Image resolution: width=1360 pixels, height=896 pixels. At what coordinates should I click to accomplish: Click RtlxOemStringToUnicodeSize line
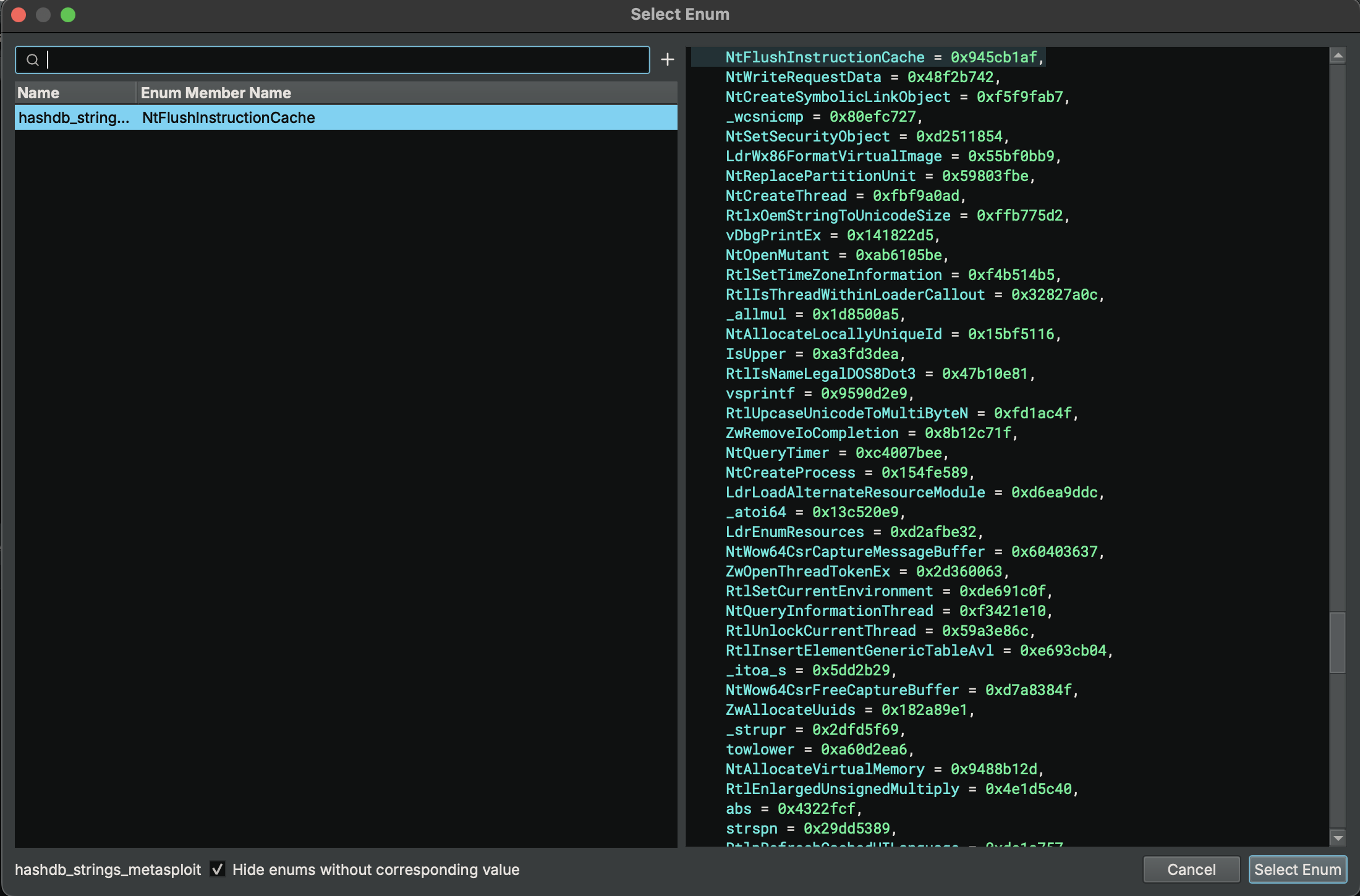[898, 215]
